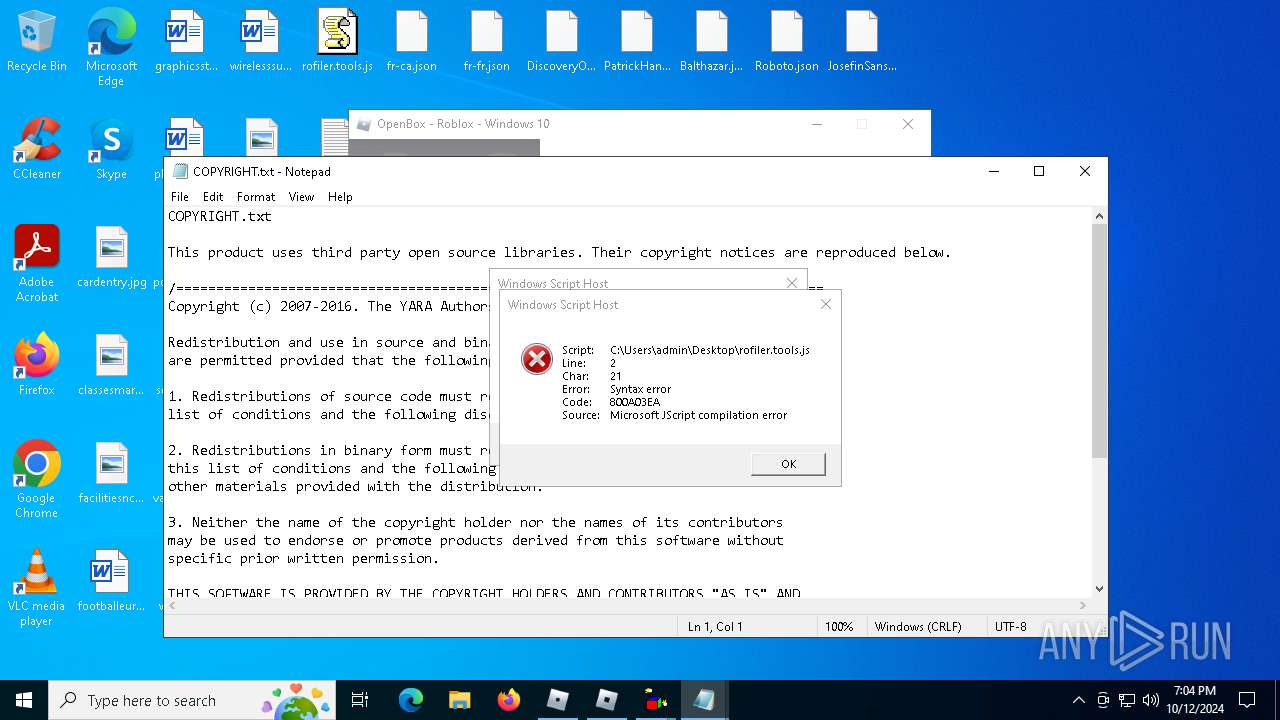Open the Notepad Edit menu
The height and width of the screenshot is (720, 1280).
tap(213, 197)
